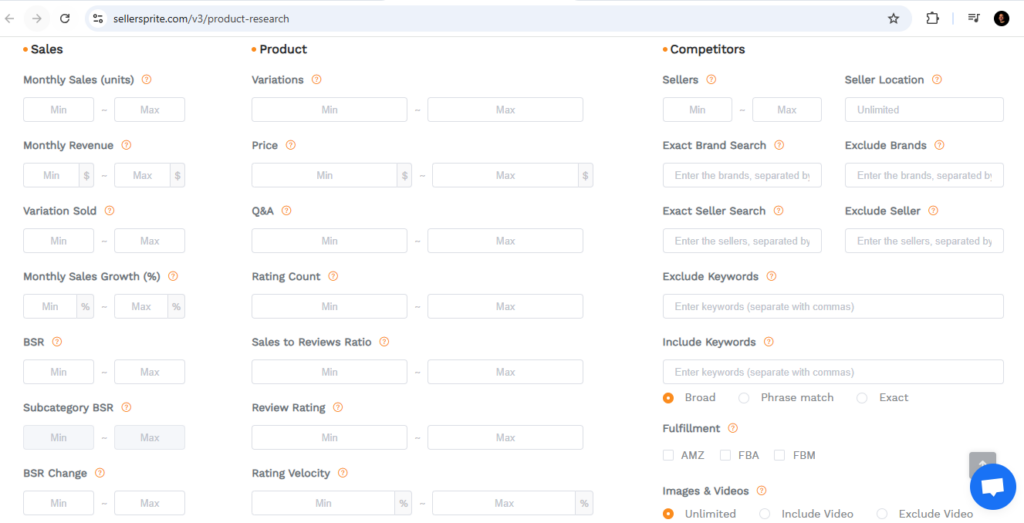
Task: Reload the page
Action: click(x=65, y=18)
